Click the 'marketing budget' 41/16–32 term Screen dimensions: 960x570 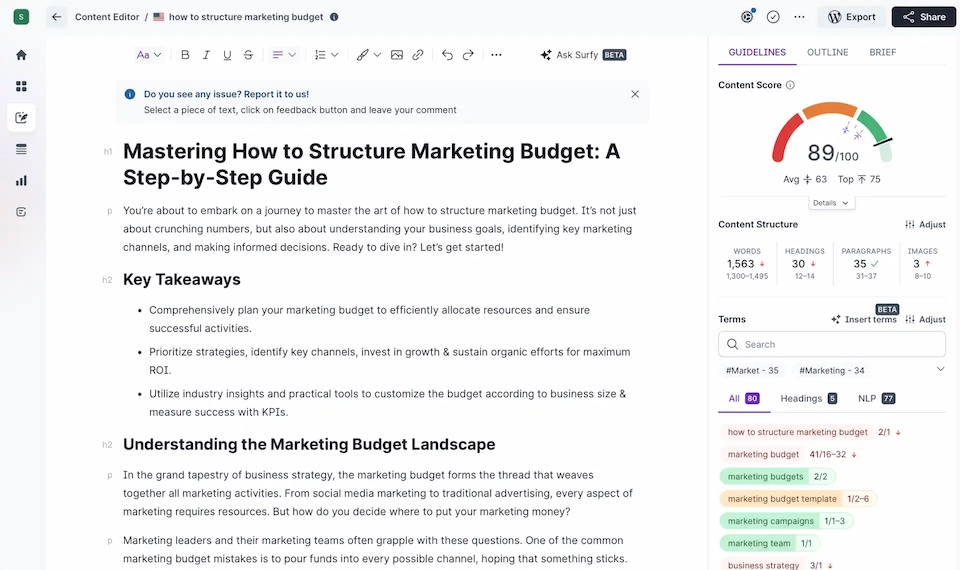pos(763,454)
